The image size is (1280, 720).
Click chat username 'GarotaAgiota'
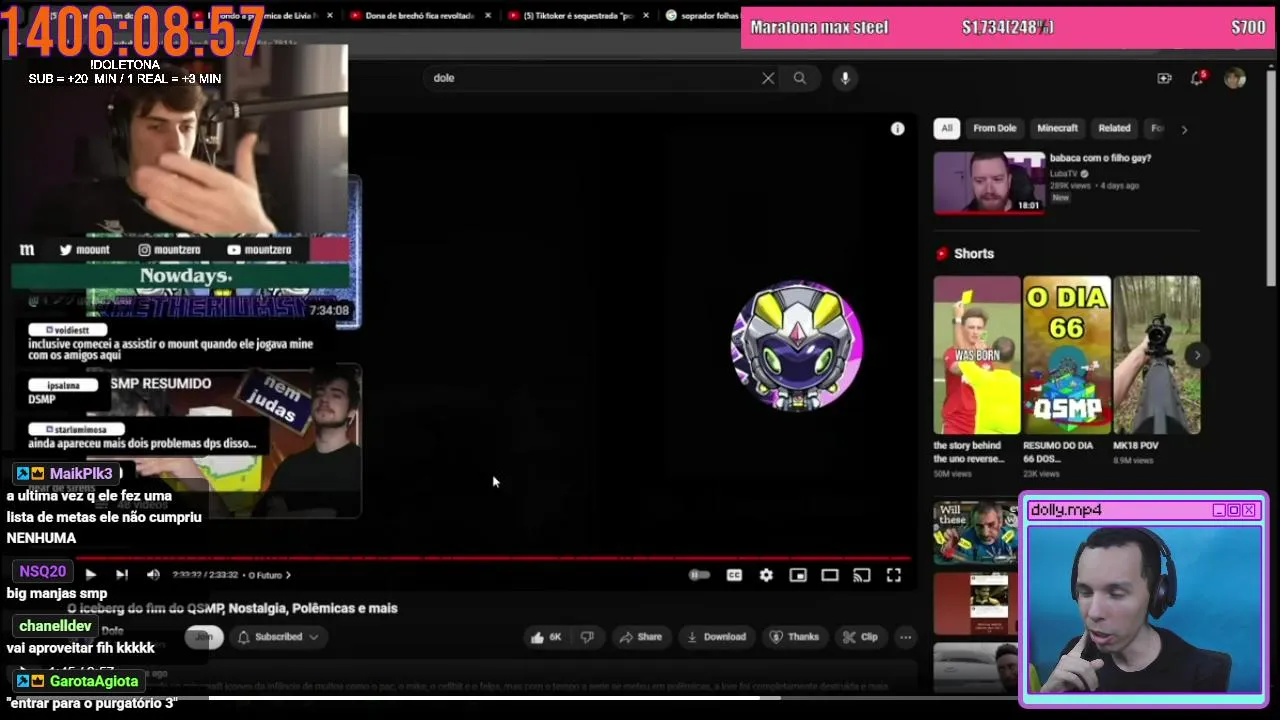[94, 681]
